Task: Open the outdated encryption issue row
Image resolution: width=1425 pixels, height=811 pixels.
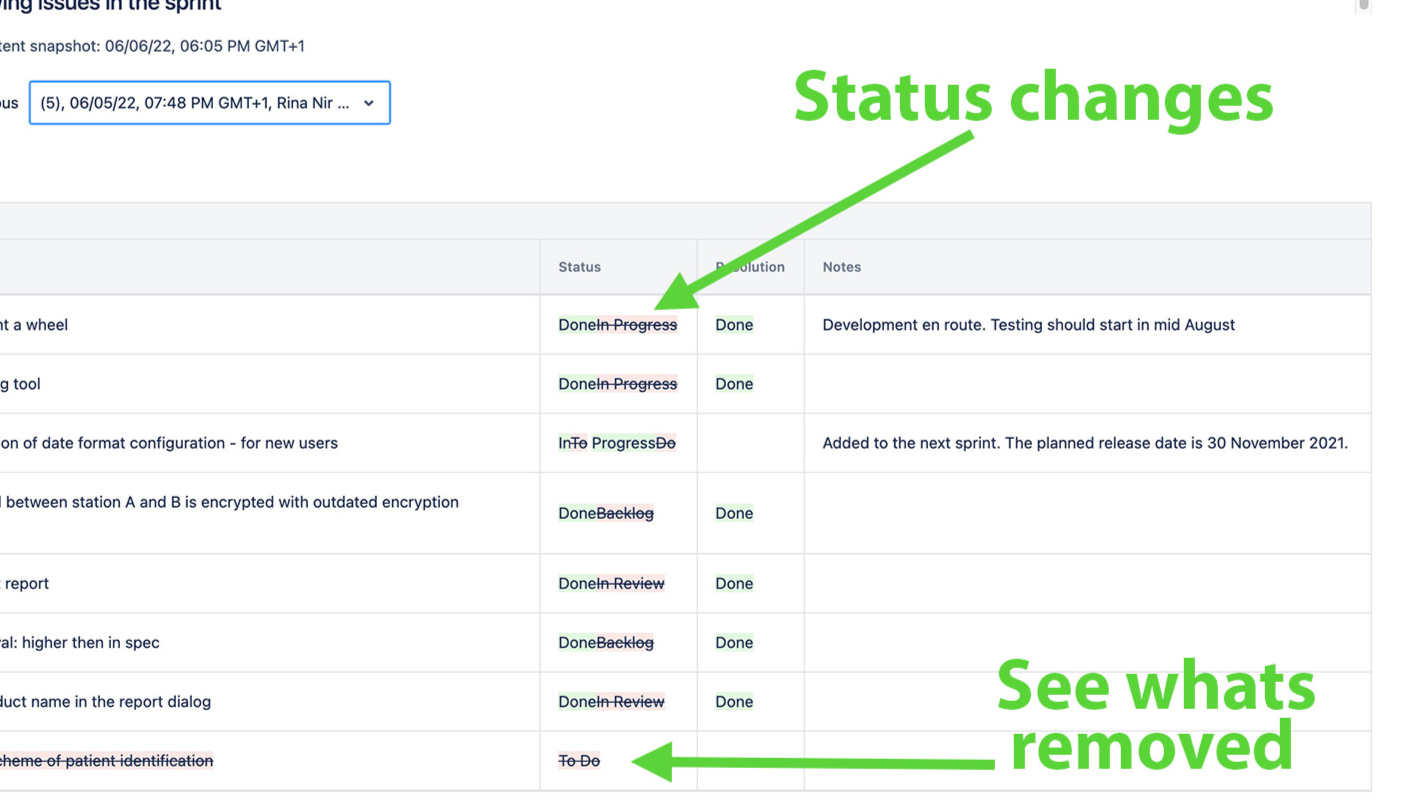Action: pyautogui.click(x=232, y=502)
